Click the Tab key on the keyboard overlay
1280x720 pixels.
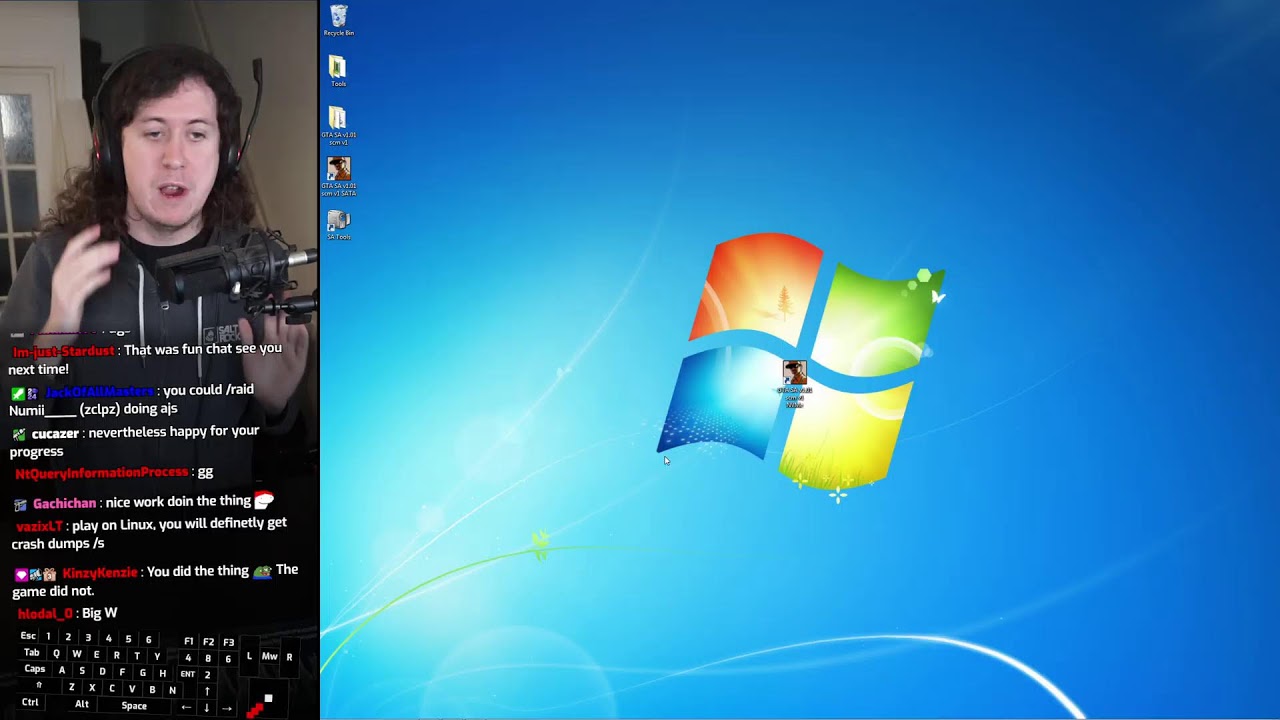coord(31,653)
